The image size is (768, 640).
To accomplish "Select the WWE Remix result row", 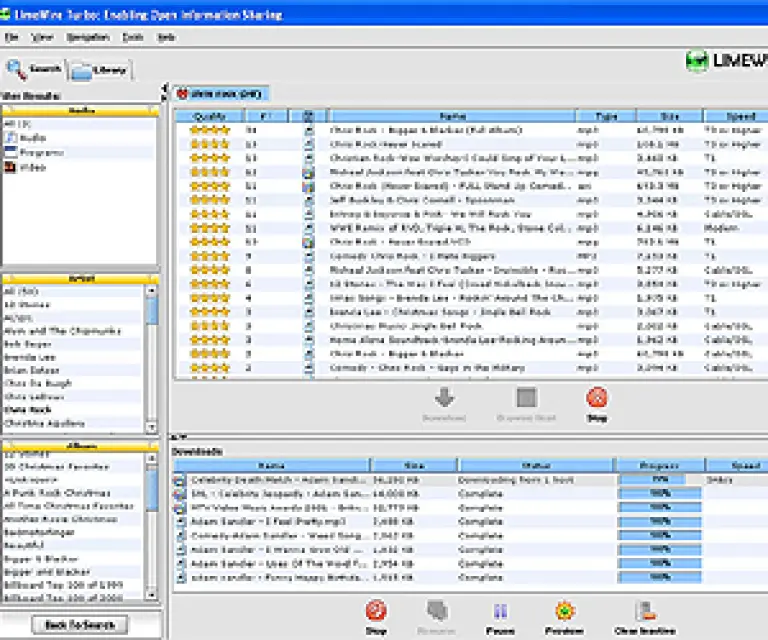I will (x=471, y=228).
